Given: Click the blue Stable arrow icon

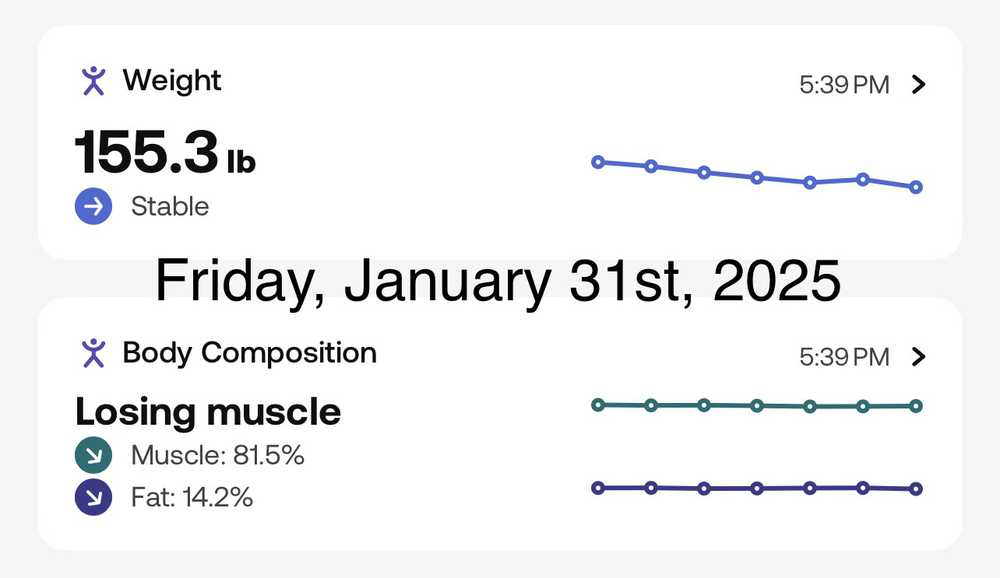Looking at the screenshot, I should click(x=93, y=207).
